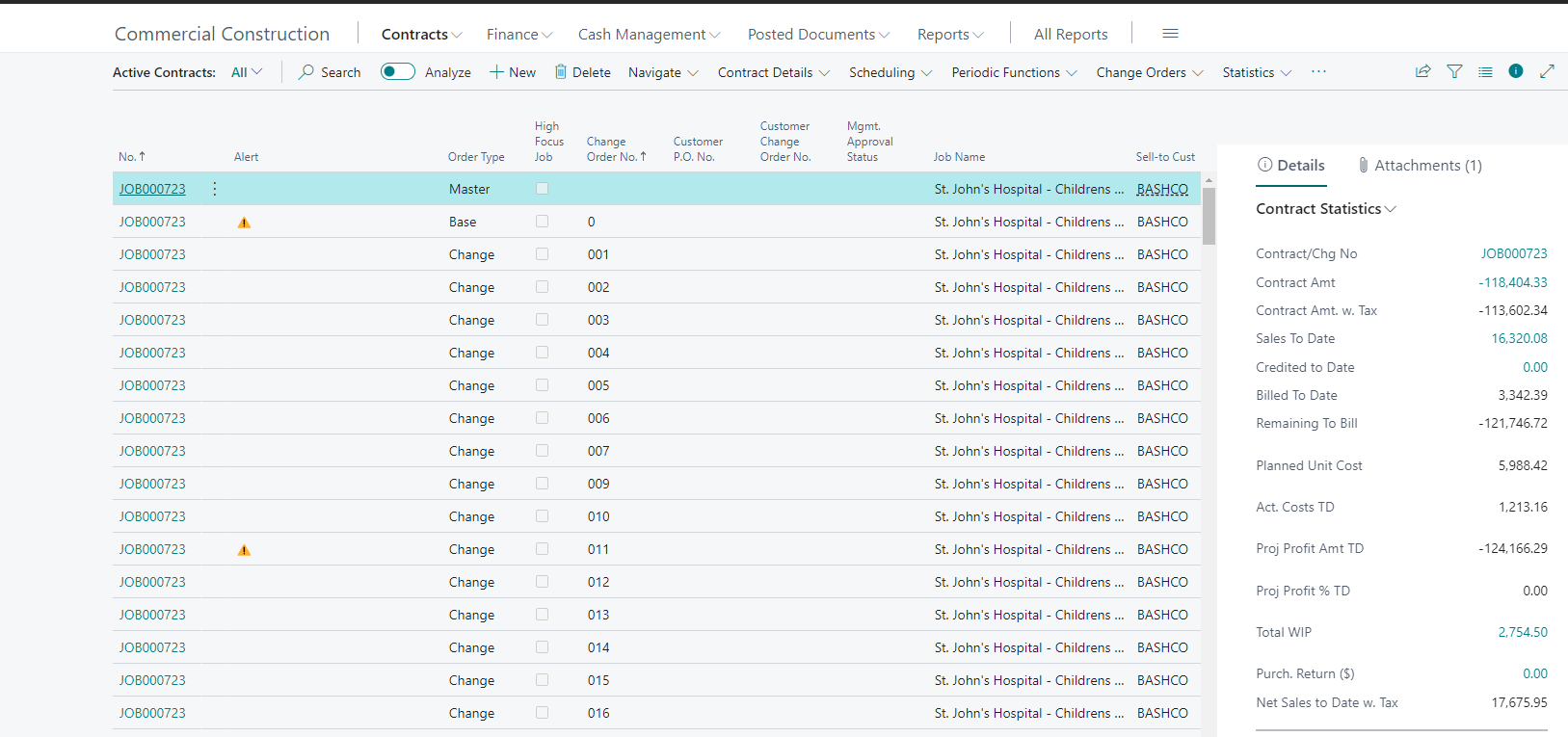Select change order number 014 cell
This screenshot has width=1568, height=737.
598,647
